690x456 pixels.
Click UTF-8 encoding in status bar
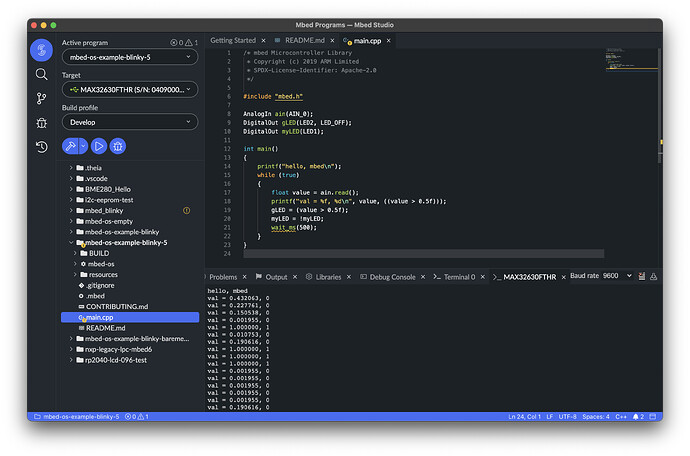coord(565,416)
